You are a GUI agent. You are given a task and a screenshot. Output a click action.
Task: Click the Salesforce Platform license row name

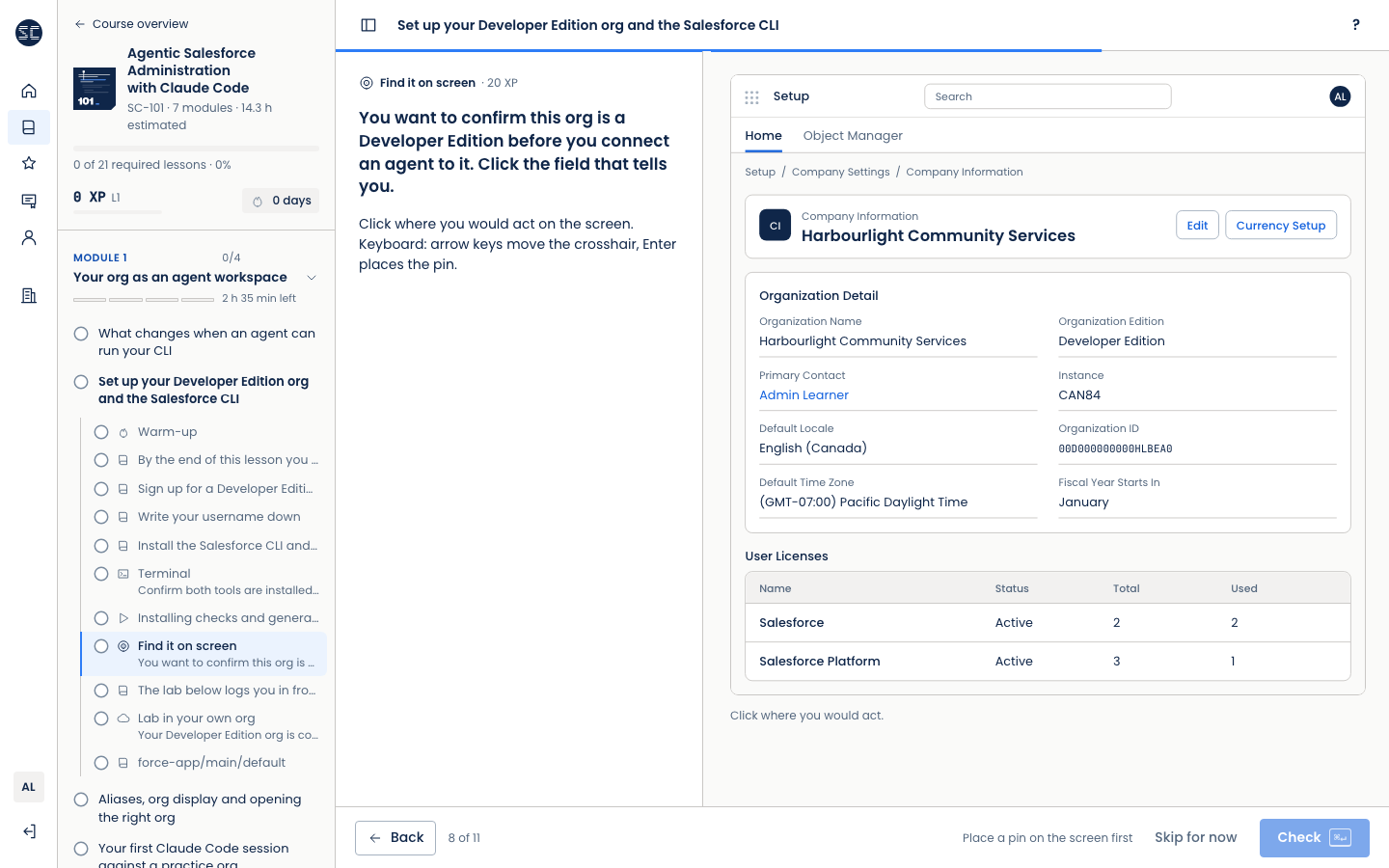tap(820, 662)
